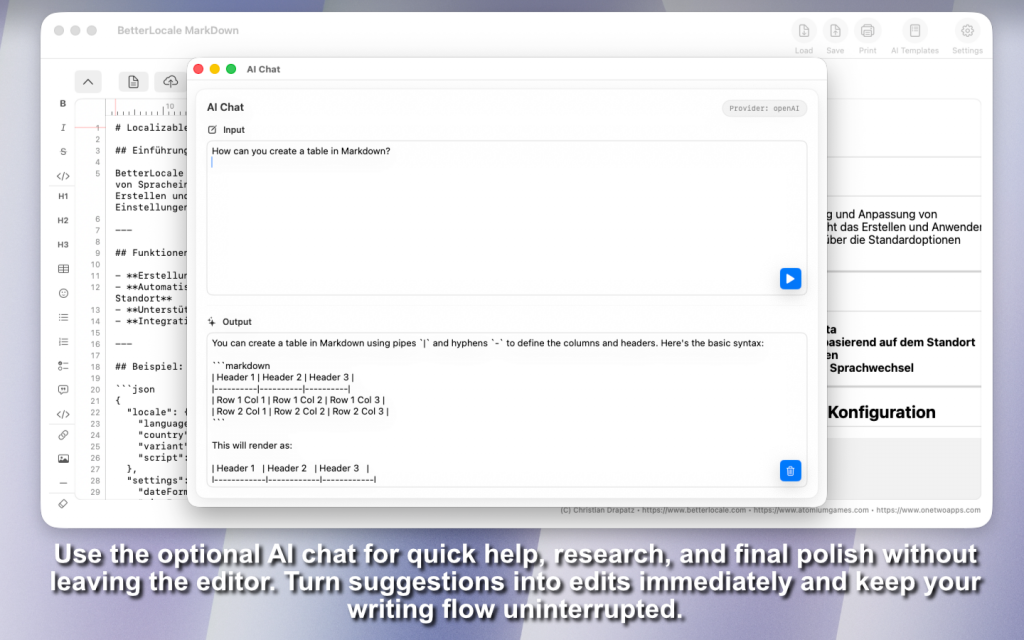Insert a task checklist item
The image size is (1024, 640).
tap(63, 366)
